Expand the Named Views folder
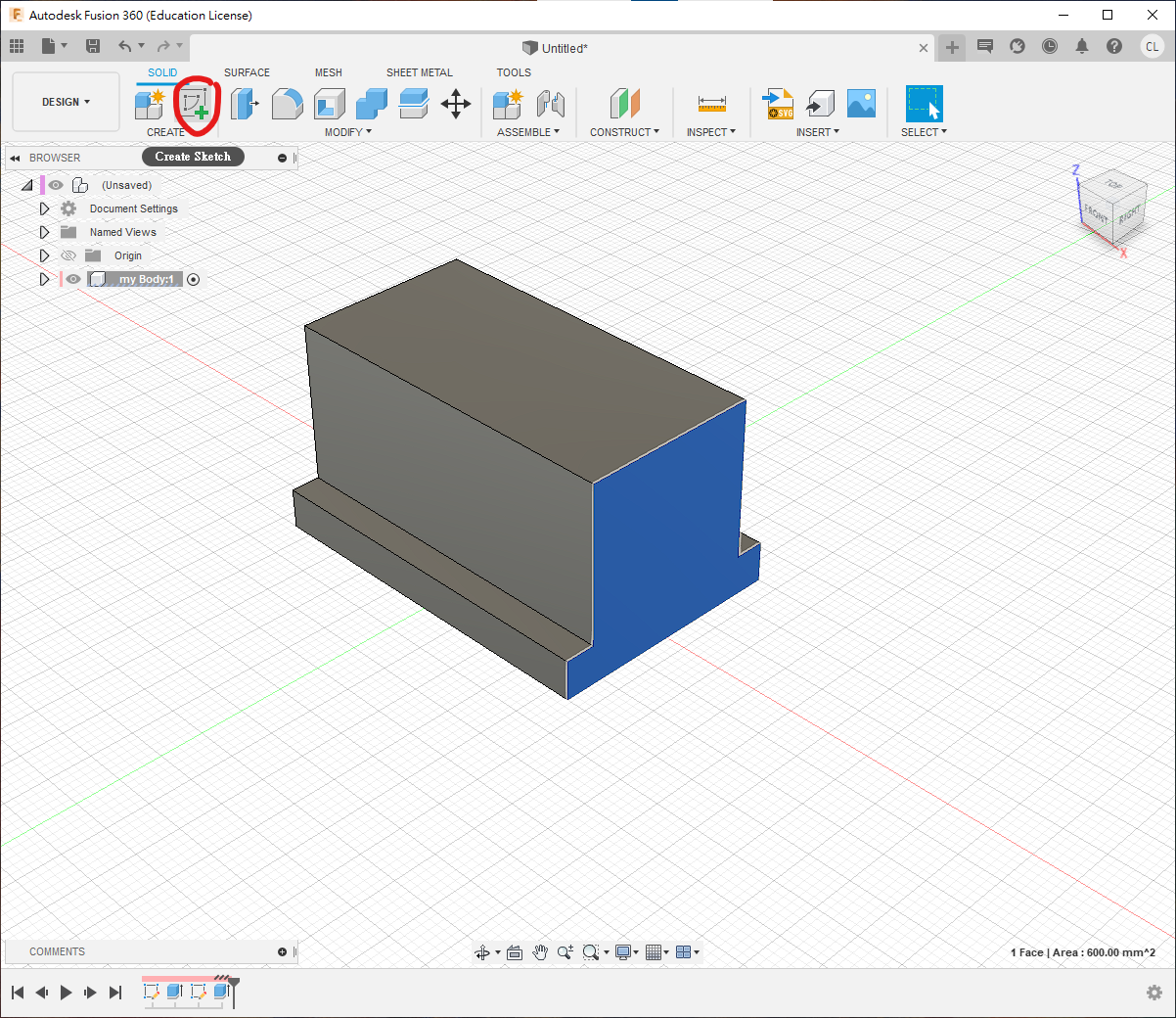This screenshot has height=1018, width=1176. click(44, 233)
